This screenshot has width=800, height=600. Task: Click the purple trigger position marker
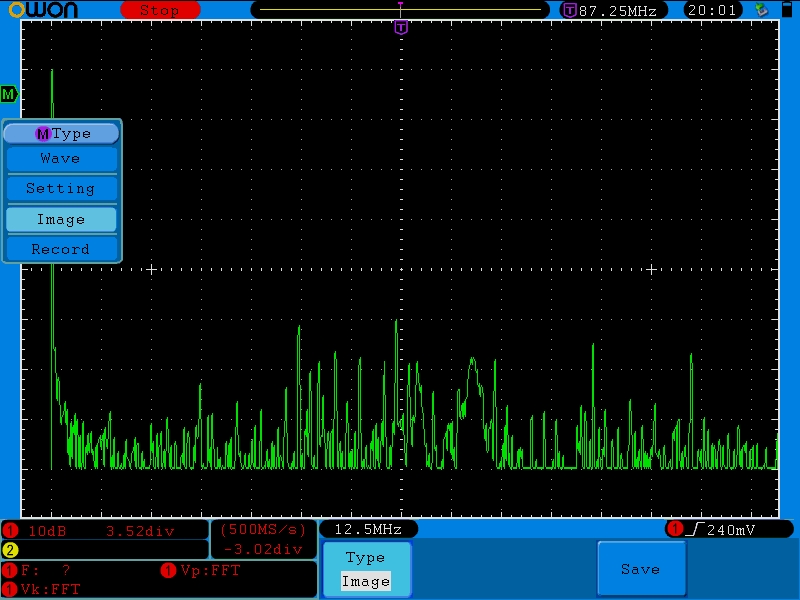(401, 27)
